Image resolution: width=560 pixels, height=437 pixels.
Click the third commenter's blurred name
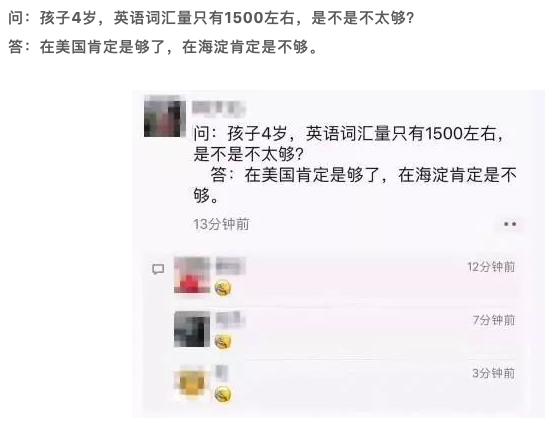pyautogui.click(x=222, y=372)
